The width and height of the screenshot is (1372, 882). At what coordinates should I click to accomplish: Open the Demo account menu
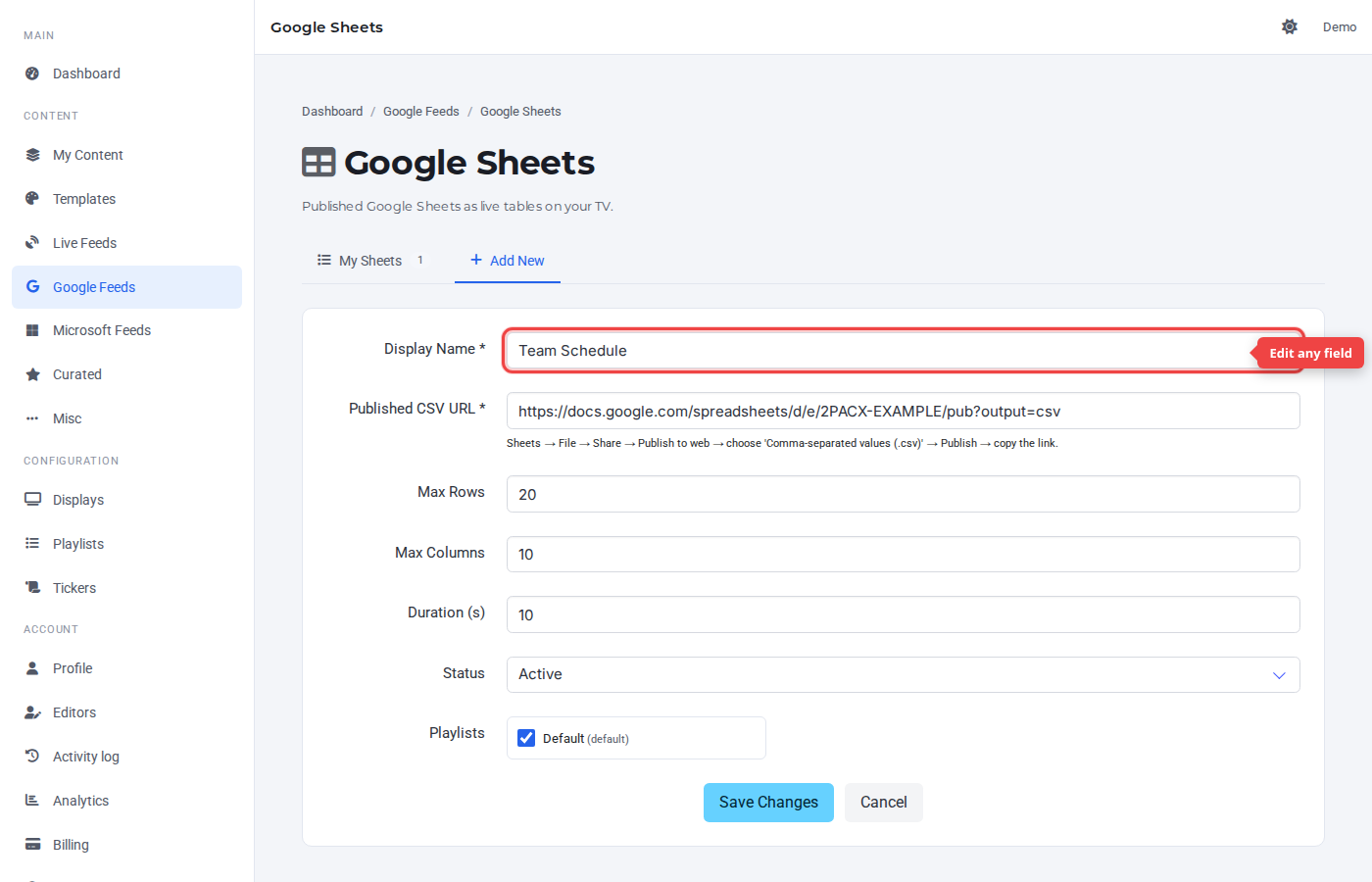[x=1340, y=27]
